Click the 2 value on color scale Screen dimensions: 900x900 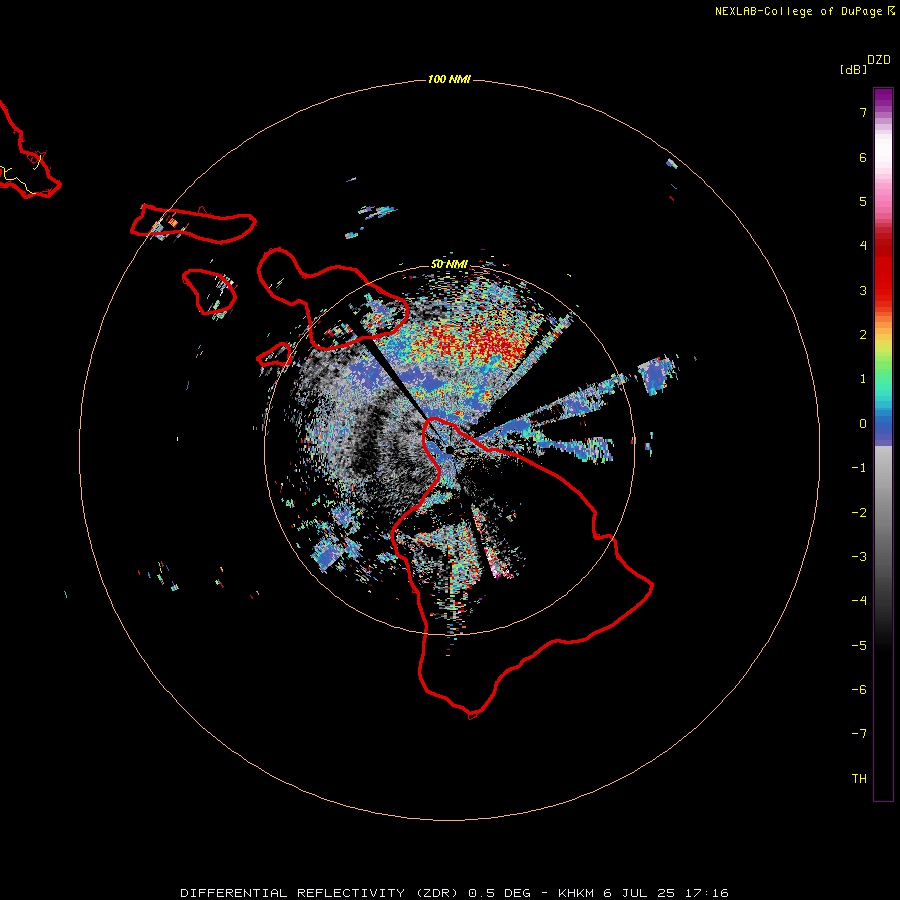[863, 335]
